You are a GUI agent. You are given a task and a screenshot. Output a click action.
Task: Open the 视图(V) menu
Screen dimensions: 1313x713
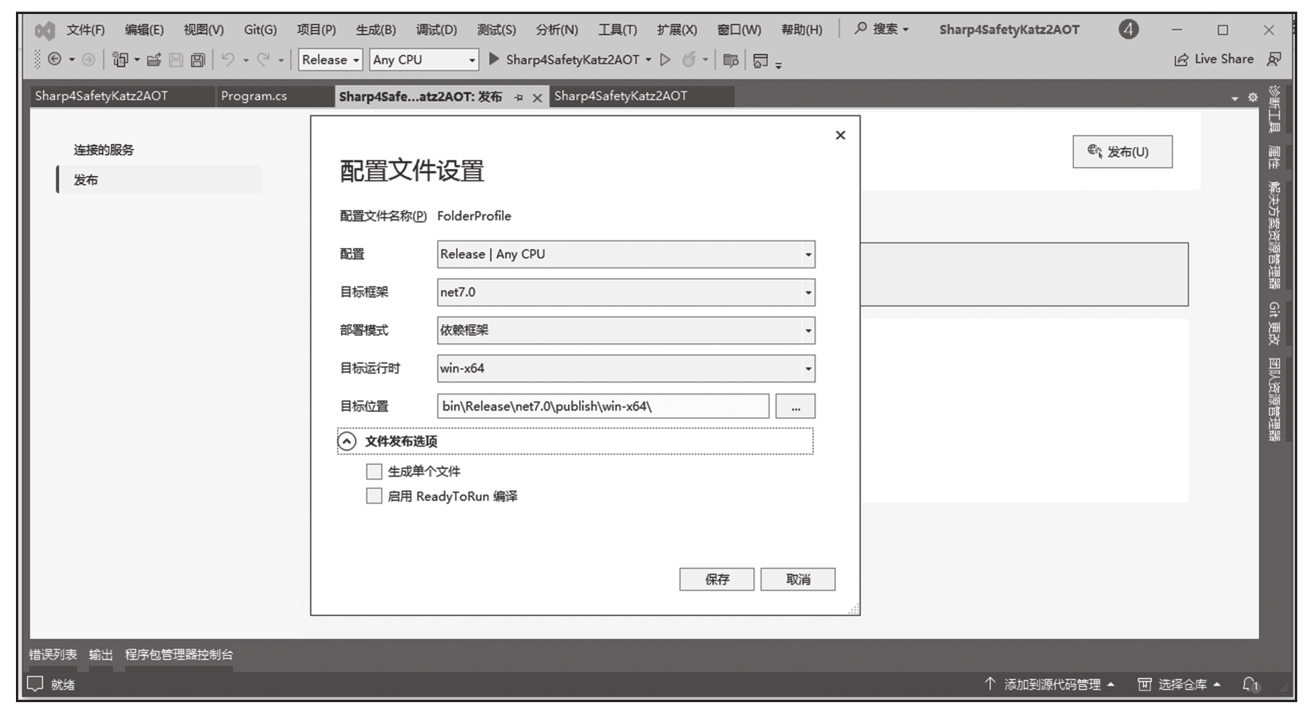[x=204, y=30]
